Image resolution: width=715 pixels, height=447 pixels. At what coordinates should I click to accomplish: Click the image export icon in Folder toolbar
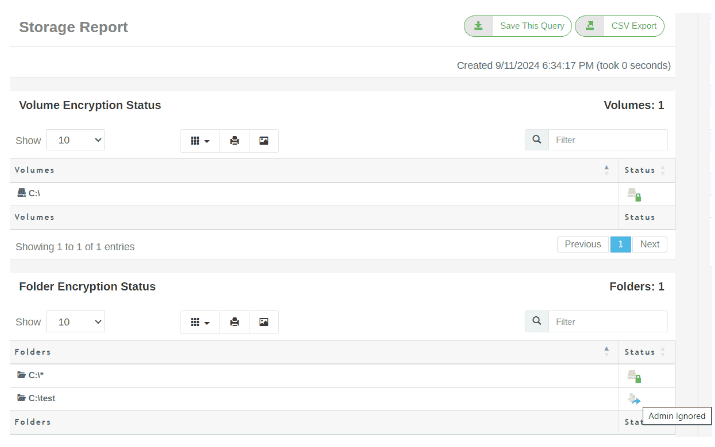pos(263,322)
